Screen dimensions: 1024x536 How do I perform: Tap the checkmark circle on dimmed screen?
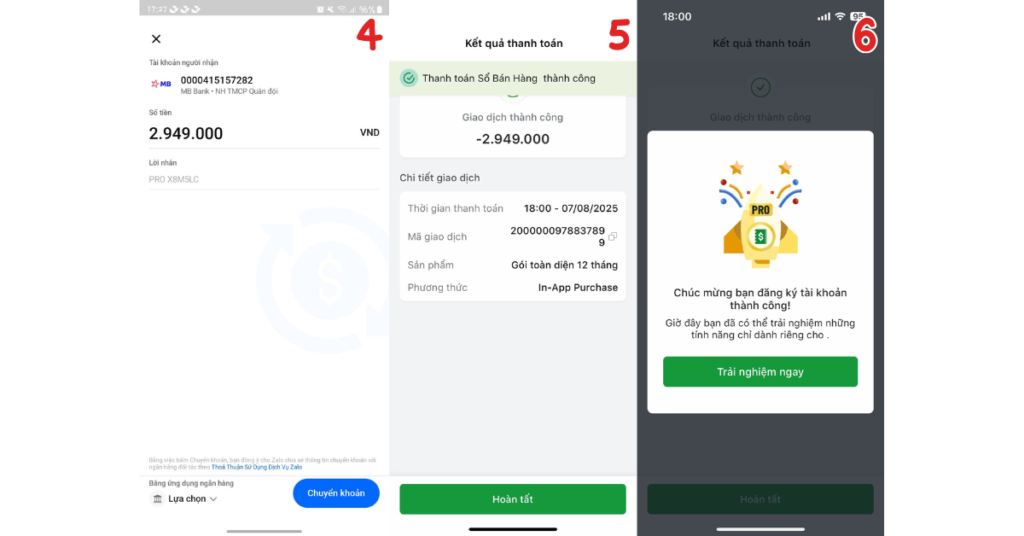point(760,87)
